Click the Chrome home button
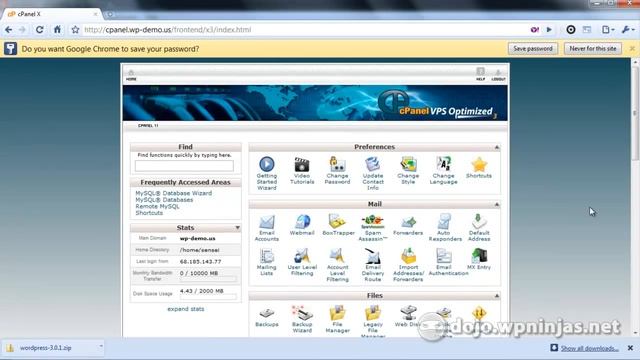 [57, 29]
